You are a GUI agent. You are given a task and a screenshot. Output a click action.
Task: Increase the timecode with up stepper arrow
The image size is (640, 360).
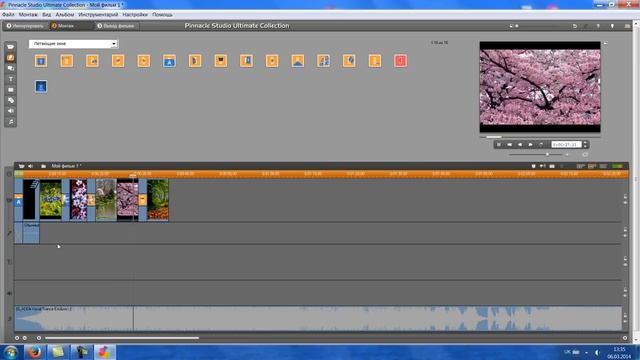coord(585,143)
